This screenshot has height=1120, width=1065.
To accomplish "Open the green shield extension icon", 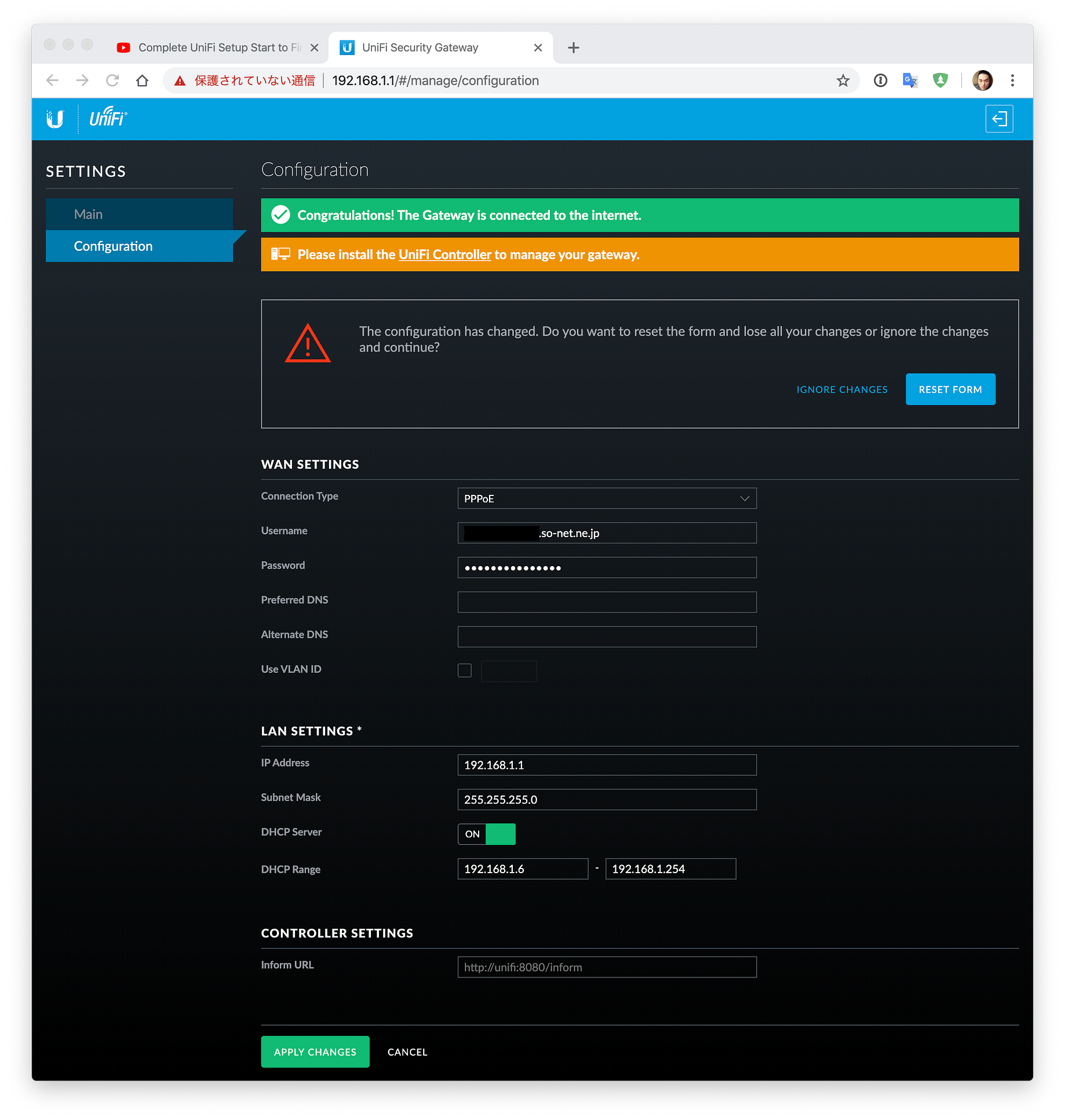I will (x=940, y=81).
